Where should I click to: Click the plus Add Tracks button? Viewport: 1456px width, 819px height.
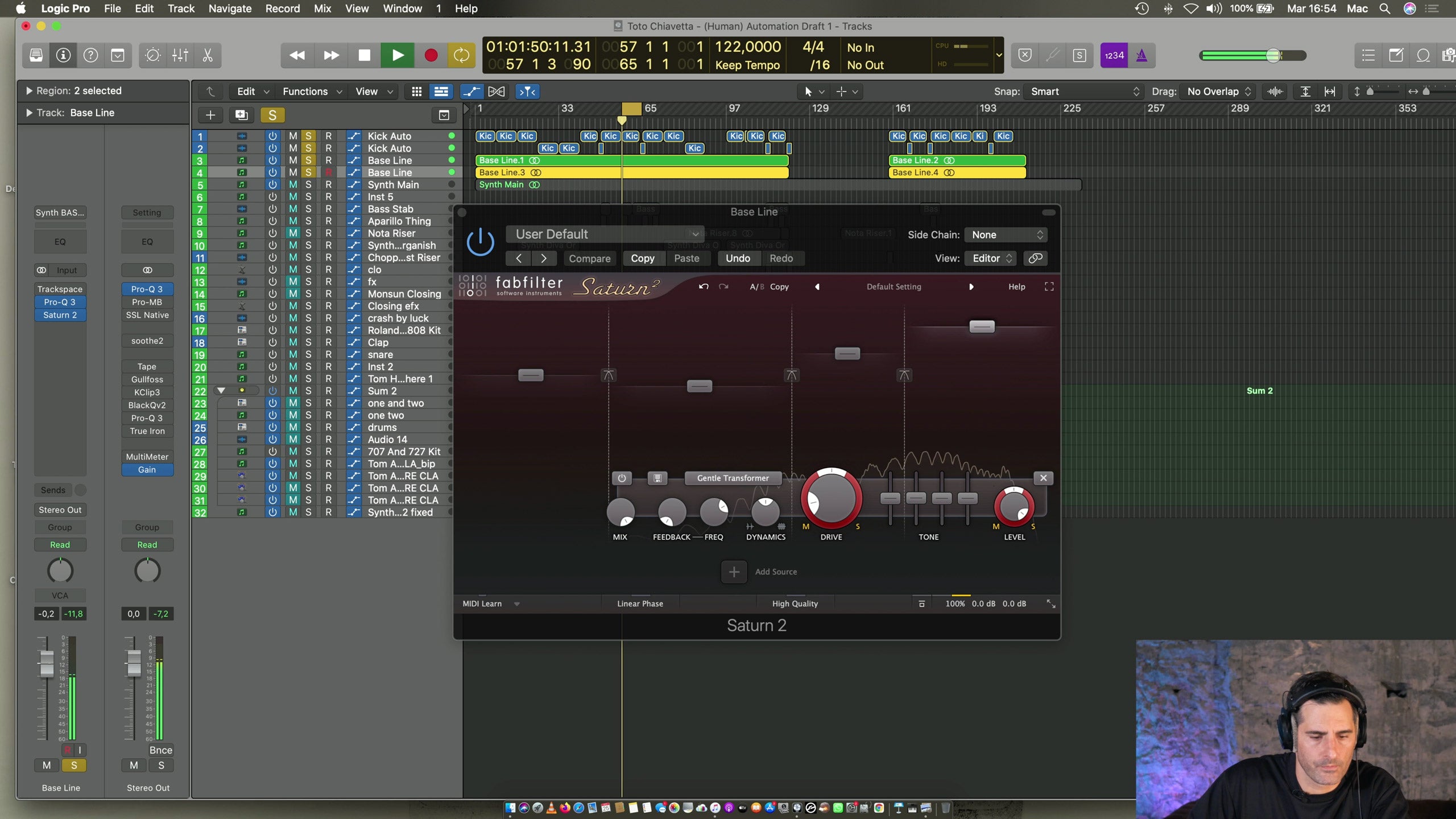(210, 115)
